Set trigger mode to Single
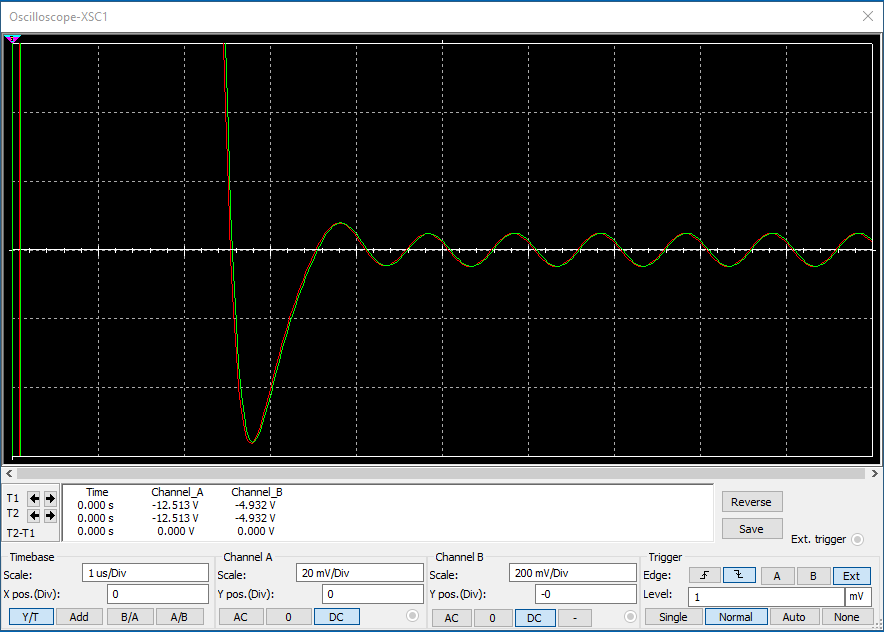 (672, 617)
